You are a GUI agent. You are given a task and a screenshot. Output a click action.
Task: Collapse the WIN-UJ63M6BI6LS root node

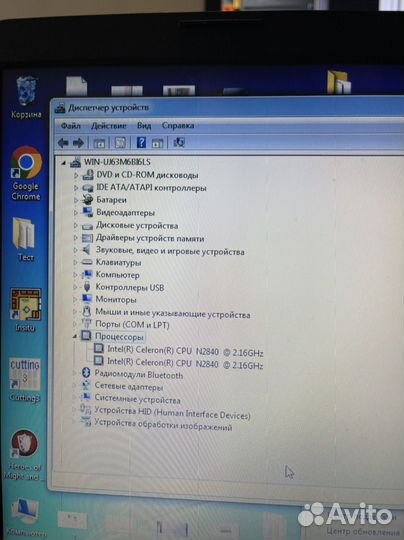click(x=64, y=163)
